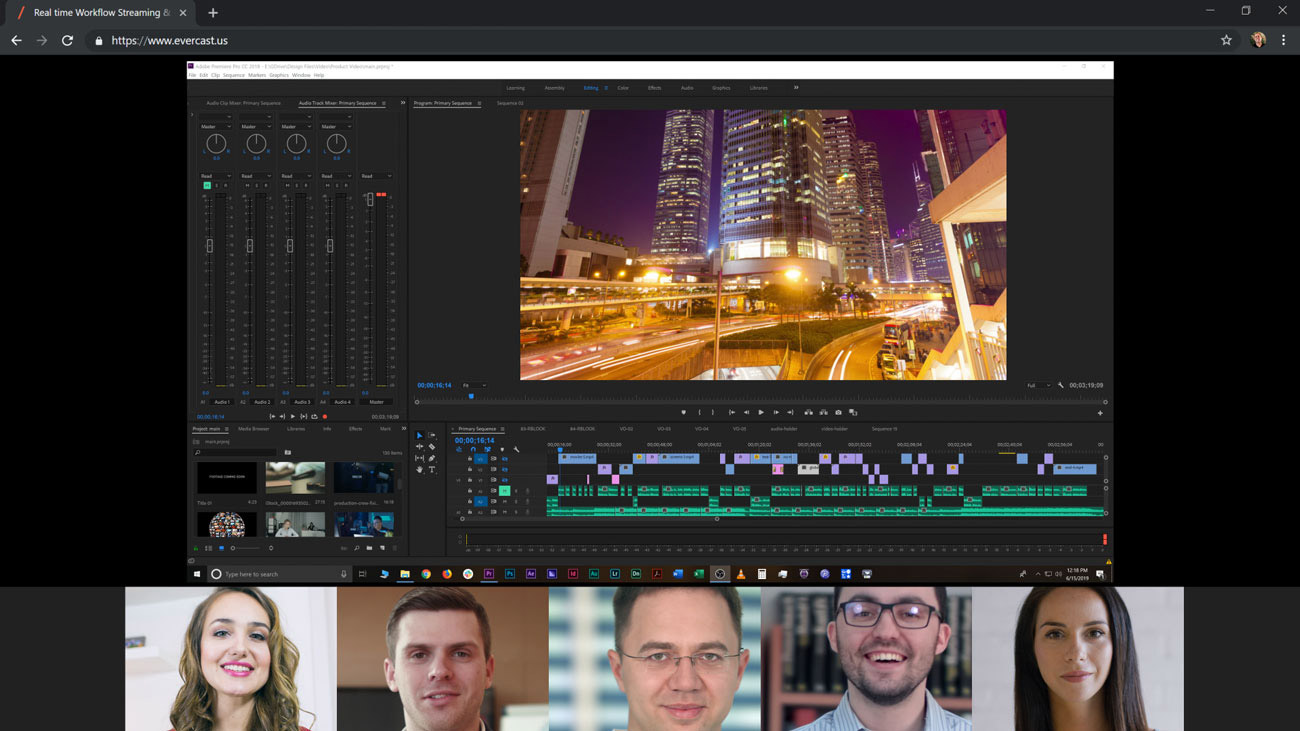The height and width of the screenshot is (731, 1300).
Task: Click Play in the Audio Track Mixer
Action: pyautogui.click(x=293, y=416)
